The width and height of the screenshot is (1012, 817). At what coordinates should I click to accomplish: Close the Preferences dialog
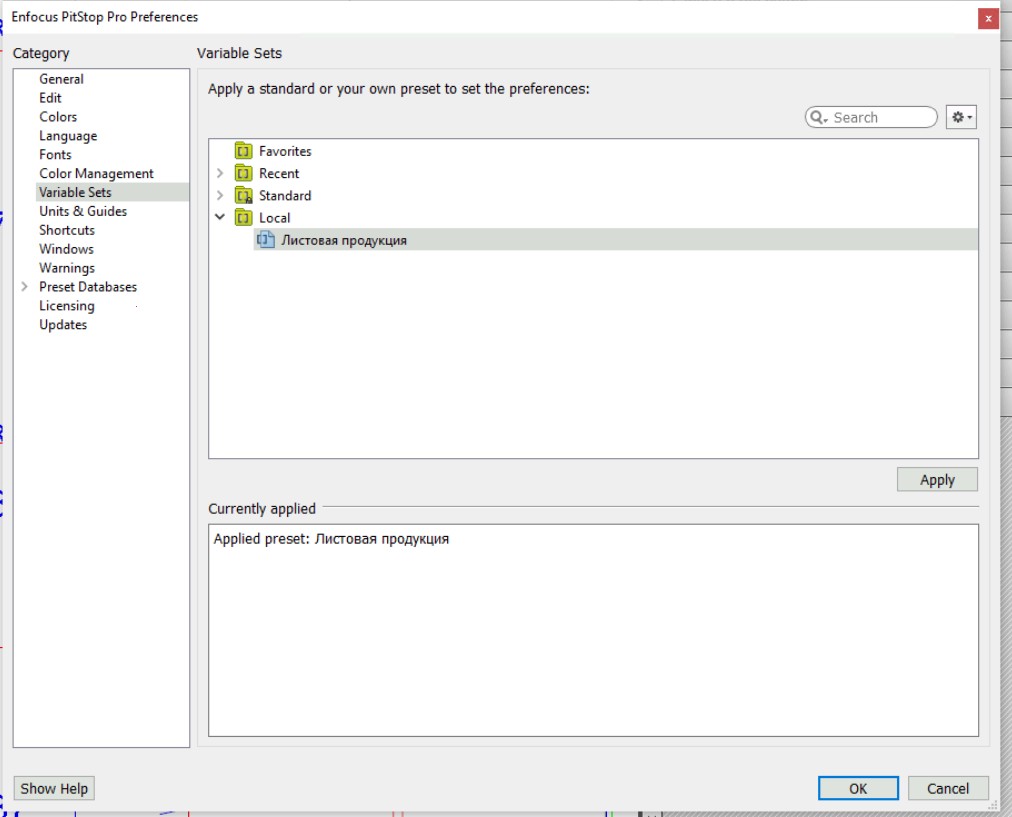(988, 19)
